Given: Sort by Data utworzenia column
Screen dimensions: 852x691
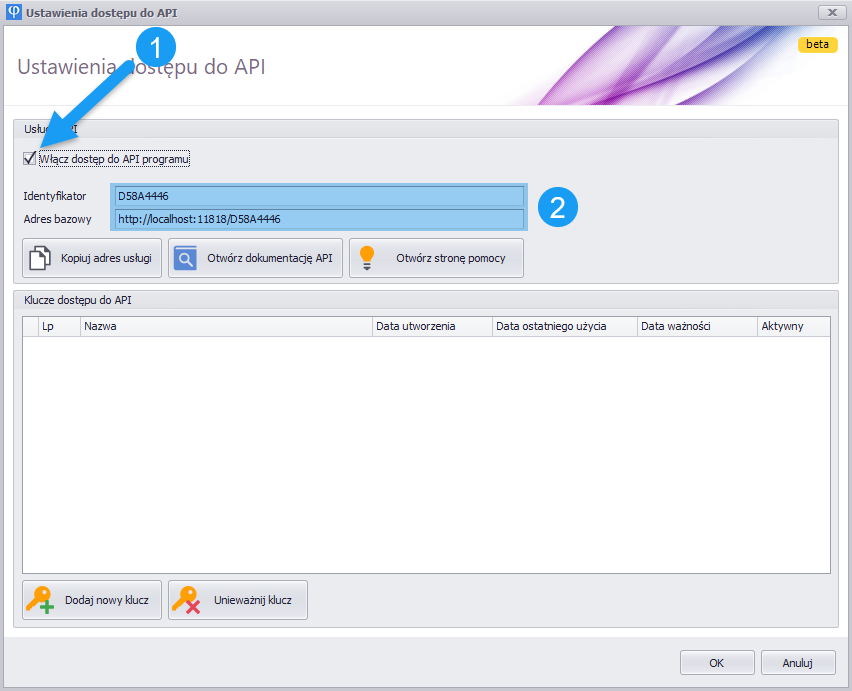Looking at the screenshot, I should (x=432, y=326).
